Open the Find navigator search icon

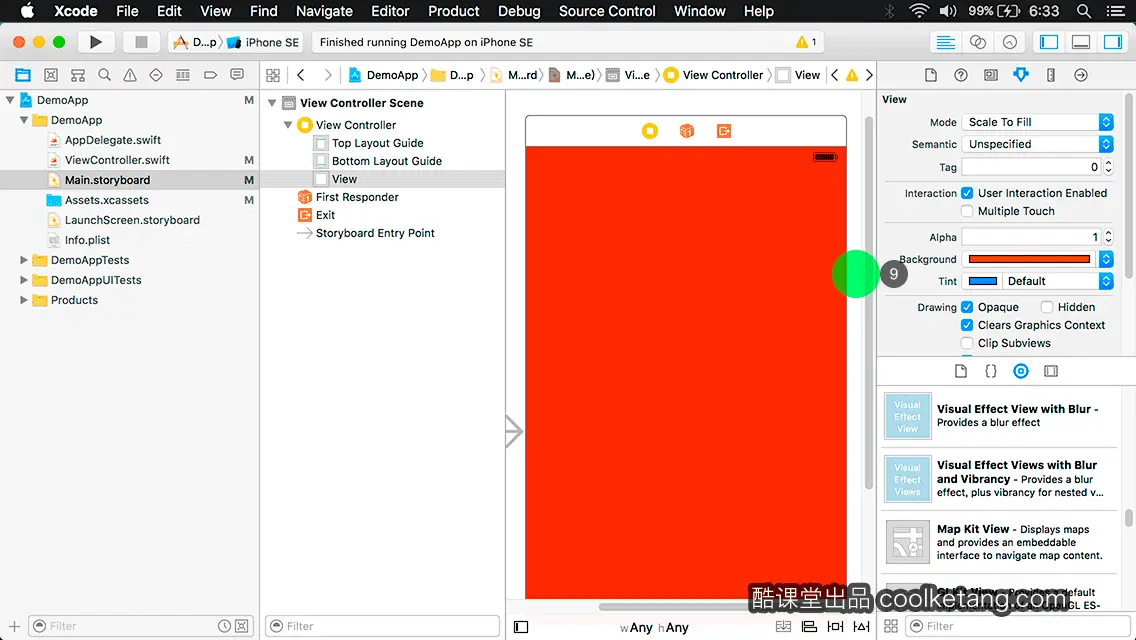104,75
